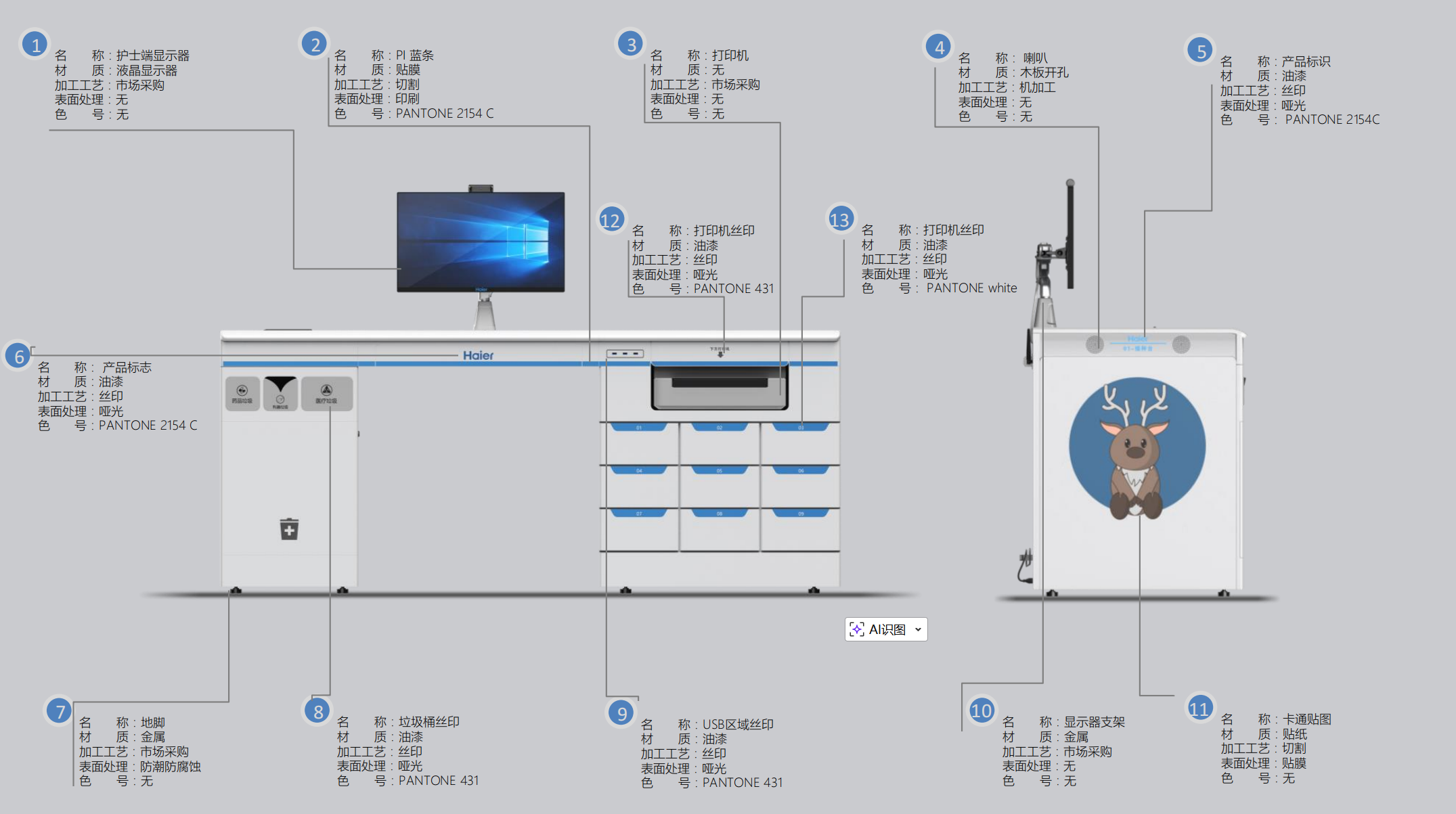The image size is (1456, 814).
Task: Click the blue drawer tab labeled 05
Action: tap(720, 470)
